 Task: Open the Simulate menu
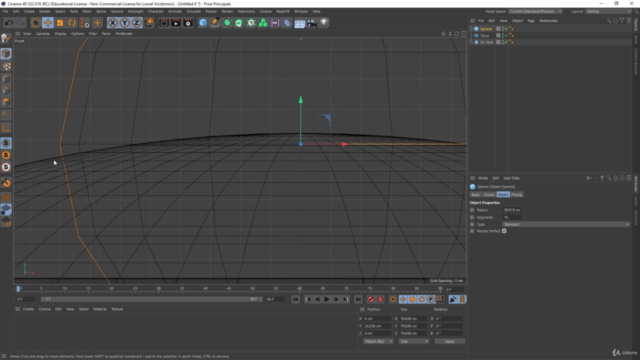point(193,11)
